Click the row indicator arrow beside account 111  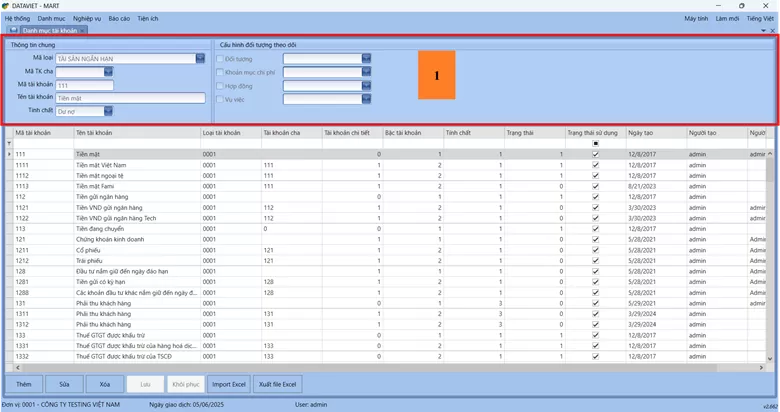(9, 154)
